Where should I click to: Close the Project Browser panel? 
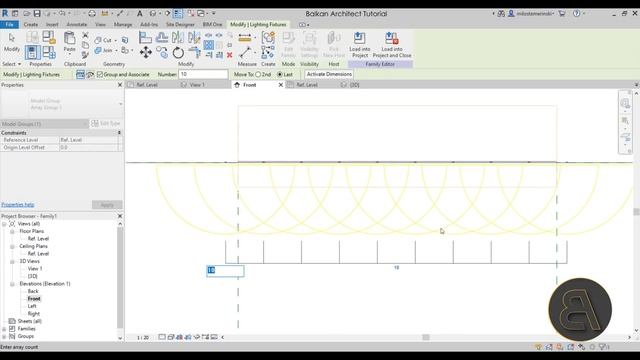coord(120,216)
